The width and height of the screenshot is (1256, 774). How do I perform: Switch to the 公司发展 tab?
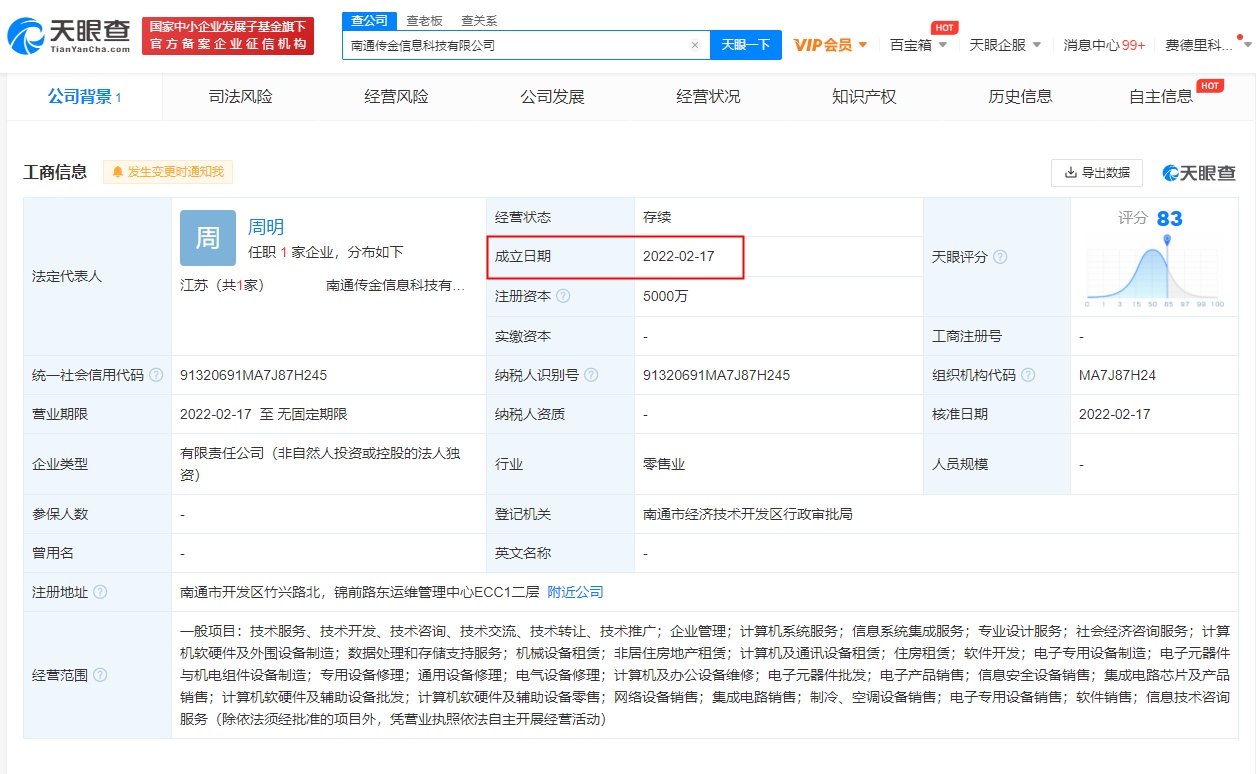pos(552,97)
